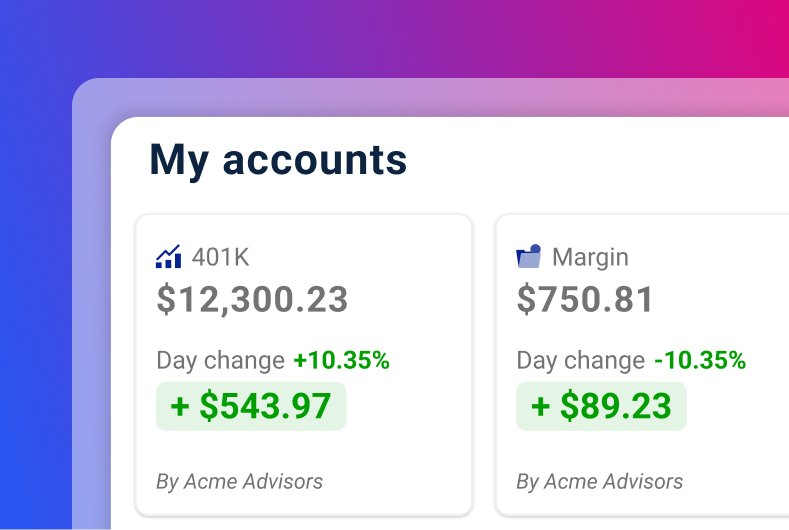
Task: Click By Acme Advisors under 401K card
Action: pos(240,482)
